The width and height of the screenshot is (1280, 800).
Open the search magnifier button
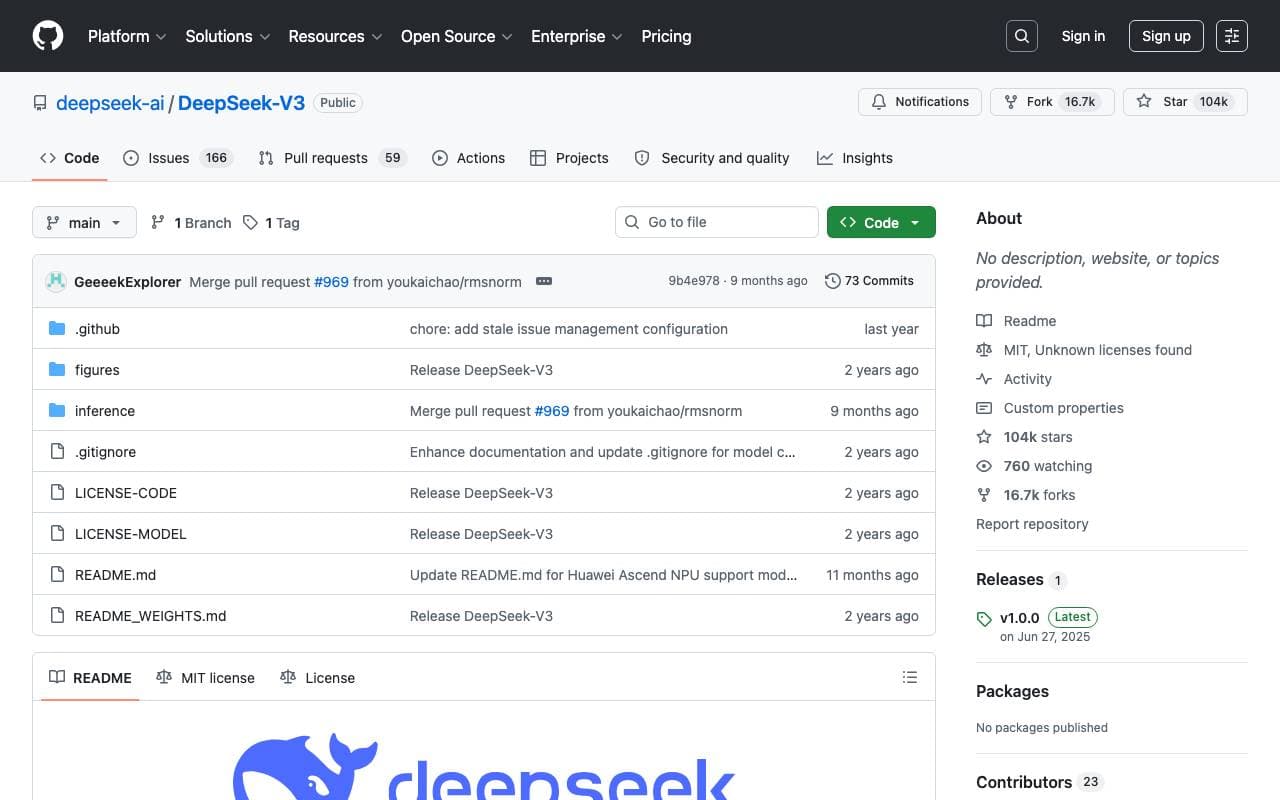pos(1022,36)
